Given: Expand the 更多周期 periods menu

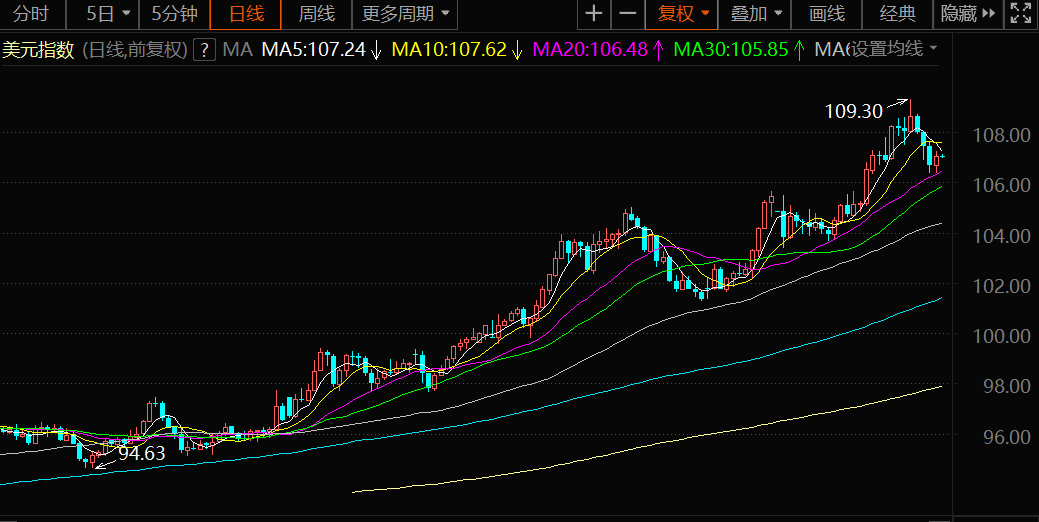Looking at the screenshot, I should [405, 14].
